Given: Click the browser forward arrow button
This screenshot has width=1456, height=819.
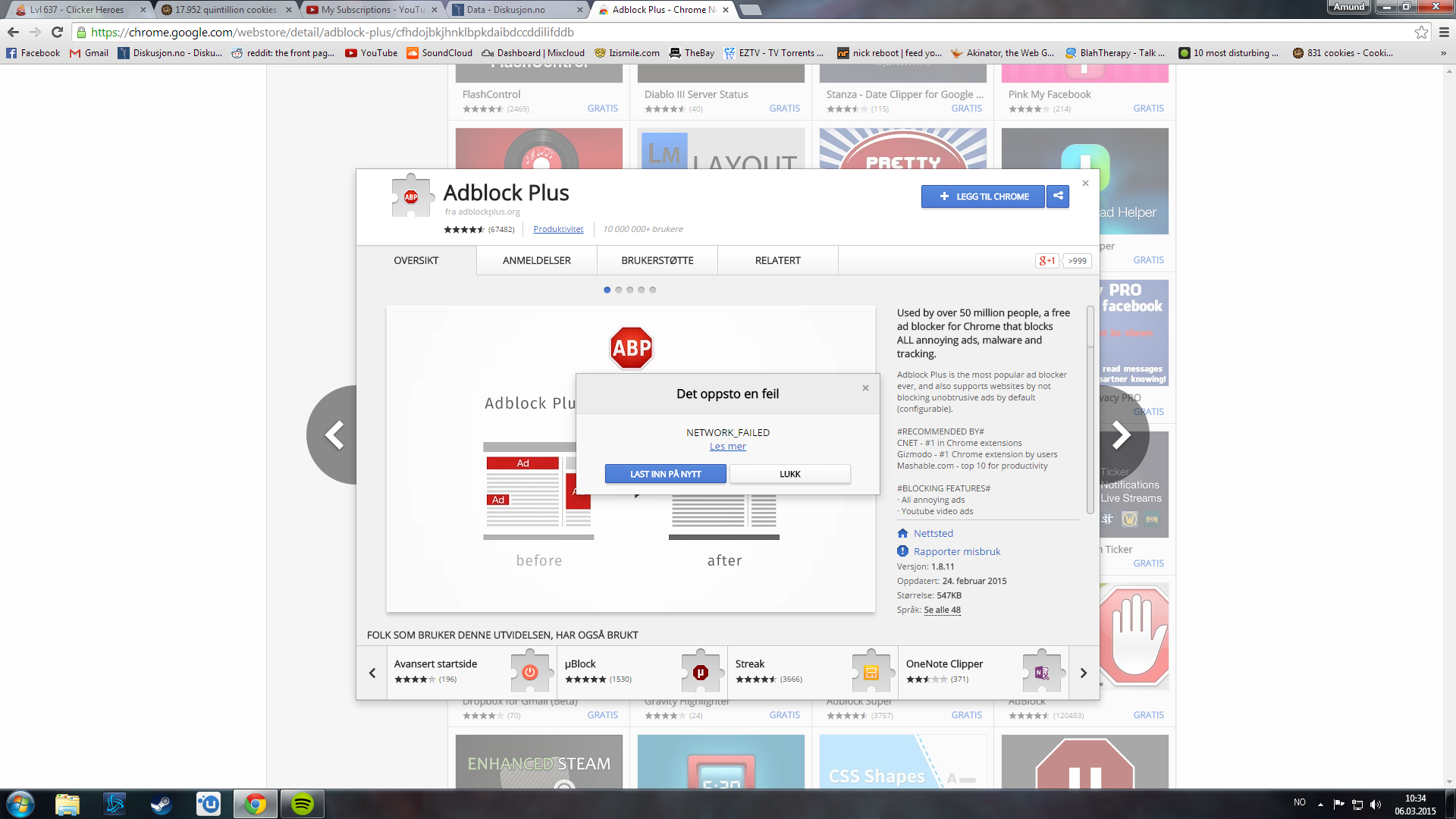Looking at the screenshot, I should click(x=35, y=32).
